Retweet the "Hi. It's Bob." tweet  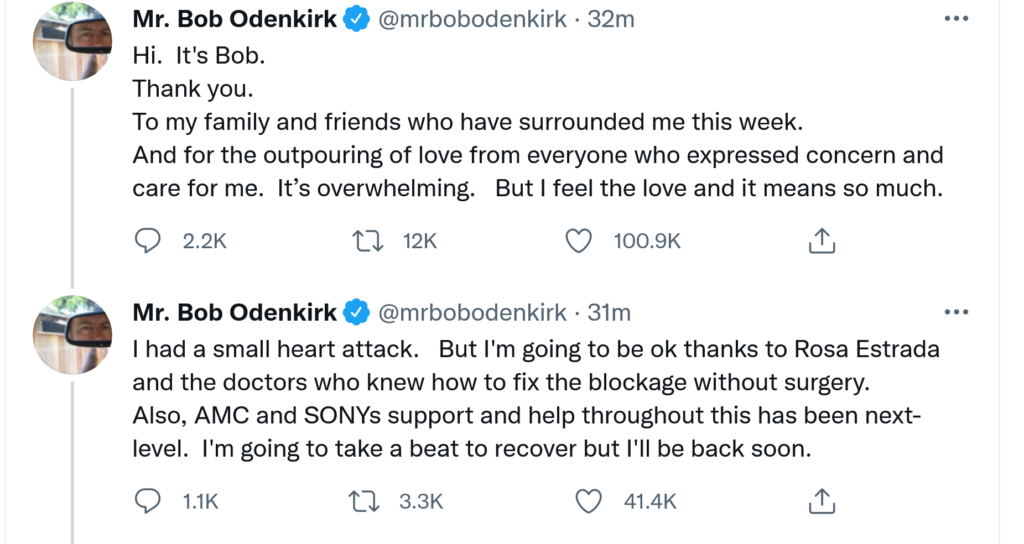pos(368,241)
